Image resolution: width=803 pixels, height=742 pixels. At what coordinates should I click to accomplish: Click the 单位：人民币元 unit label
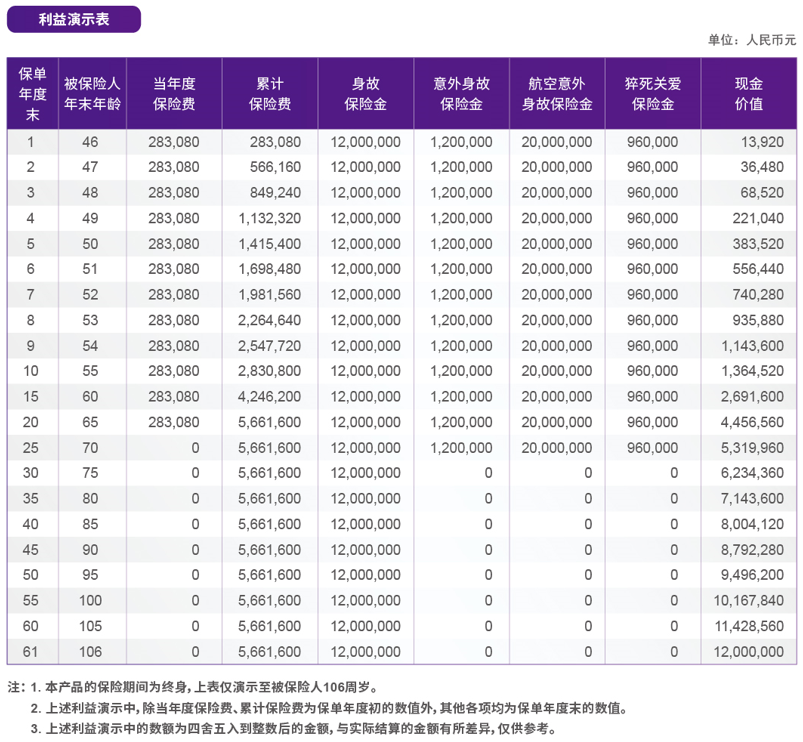click(x=752, y=40)
